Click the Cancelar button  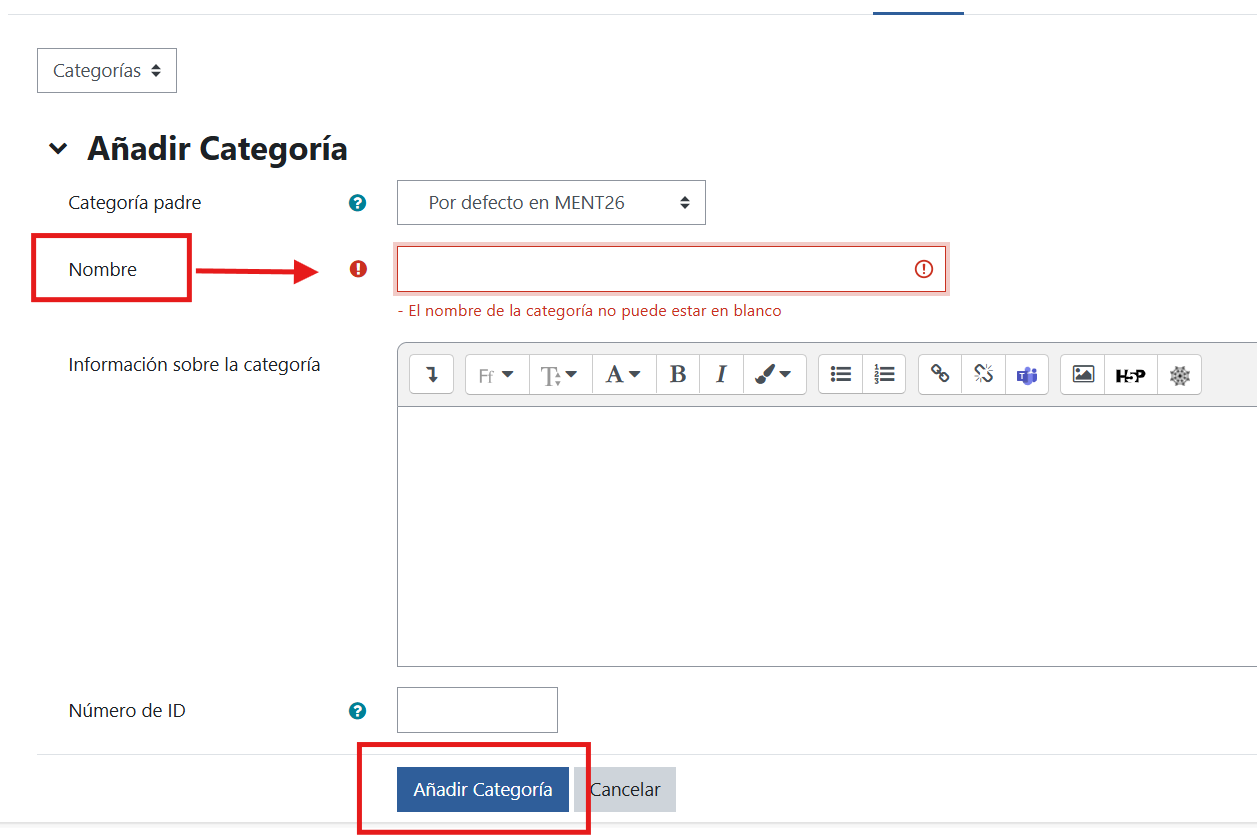click(625, 790)
